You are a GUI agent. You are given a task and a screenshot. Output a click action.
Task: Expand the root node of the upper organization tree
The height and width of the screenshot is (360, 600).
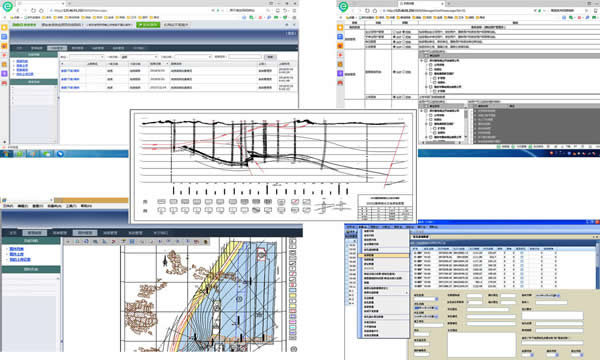pos(422,60)
